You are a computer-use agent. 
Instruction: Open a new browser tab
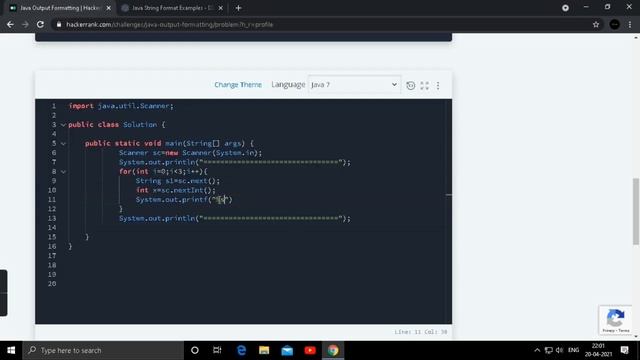pyautogui.click(x=238, y=8)
